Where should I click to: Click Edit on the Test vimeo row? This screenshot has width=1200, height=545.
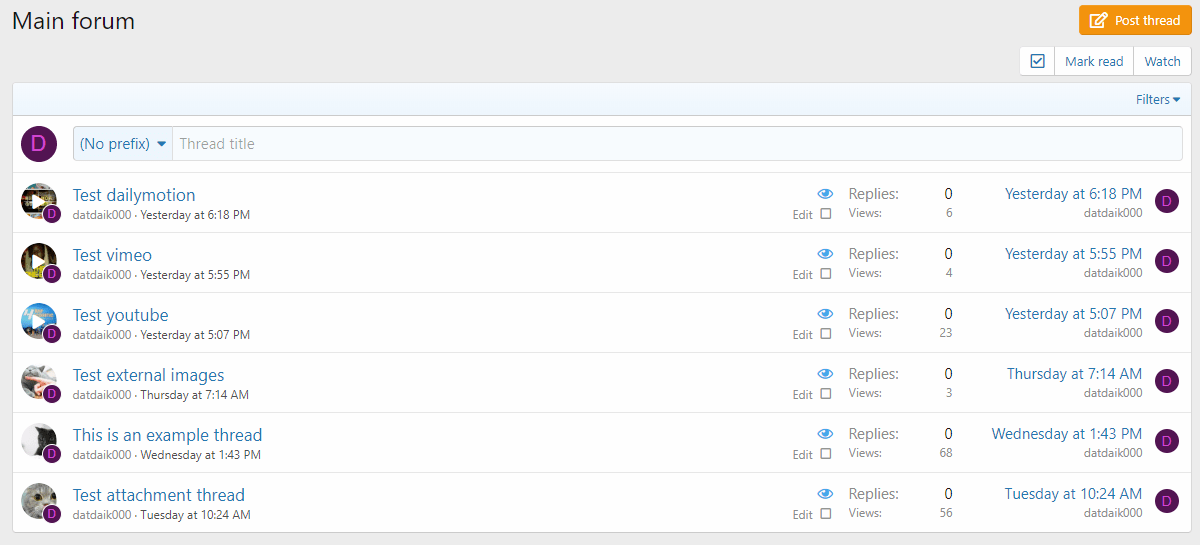point(802,275)
